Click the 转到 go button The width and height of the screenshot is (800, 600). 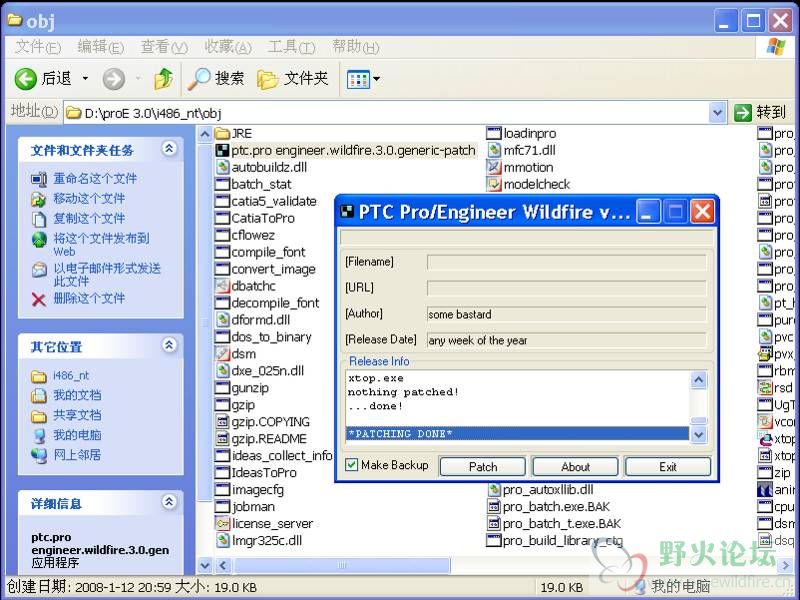[x=759, y=112]
